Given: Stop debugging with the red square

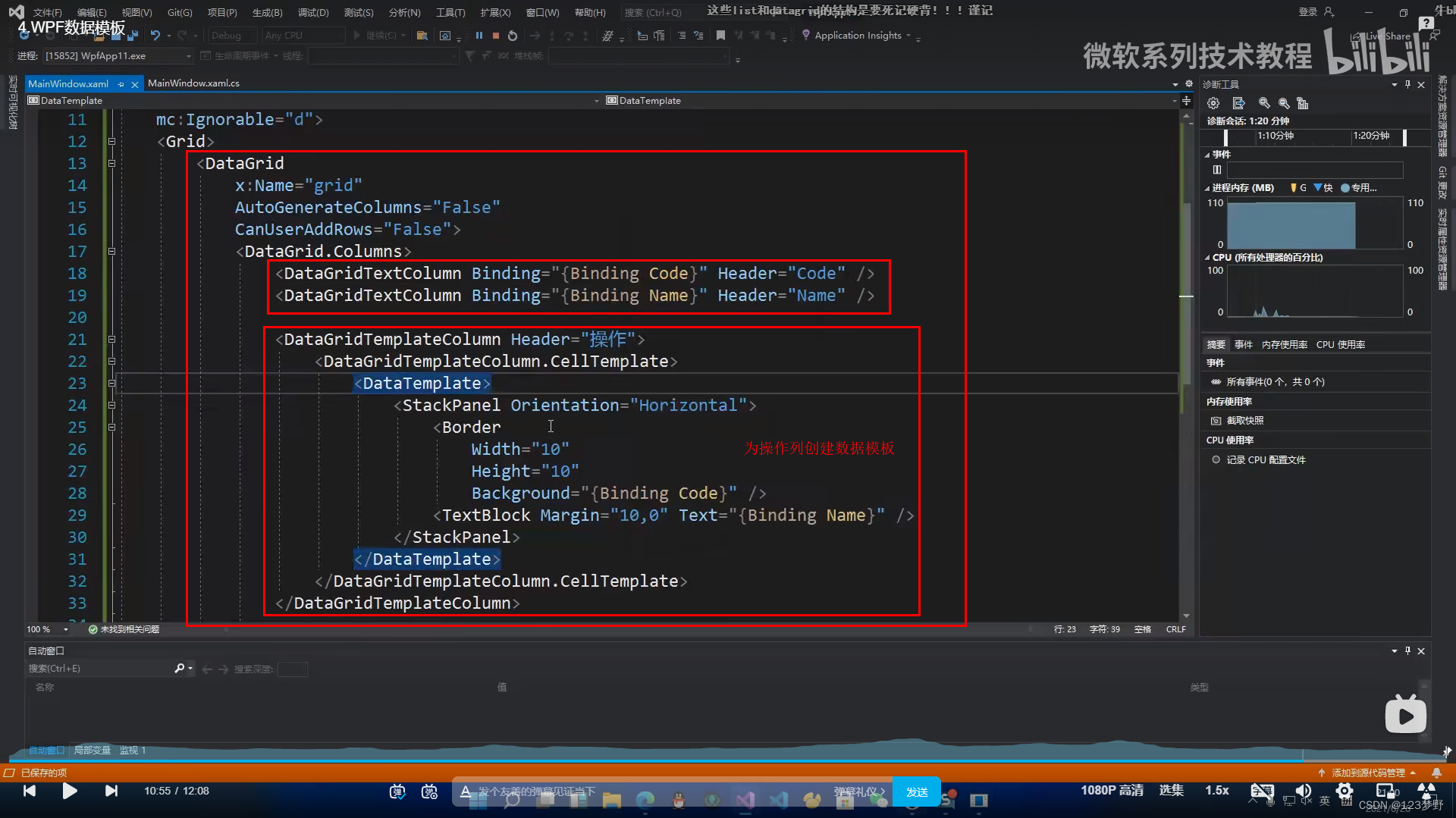Looking at the screenshot, I should [x=496, y=36].
